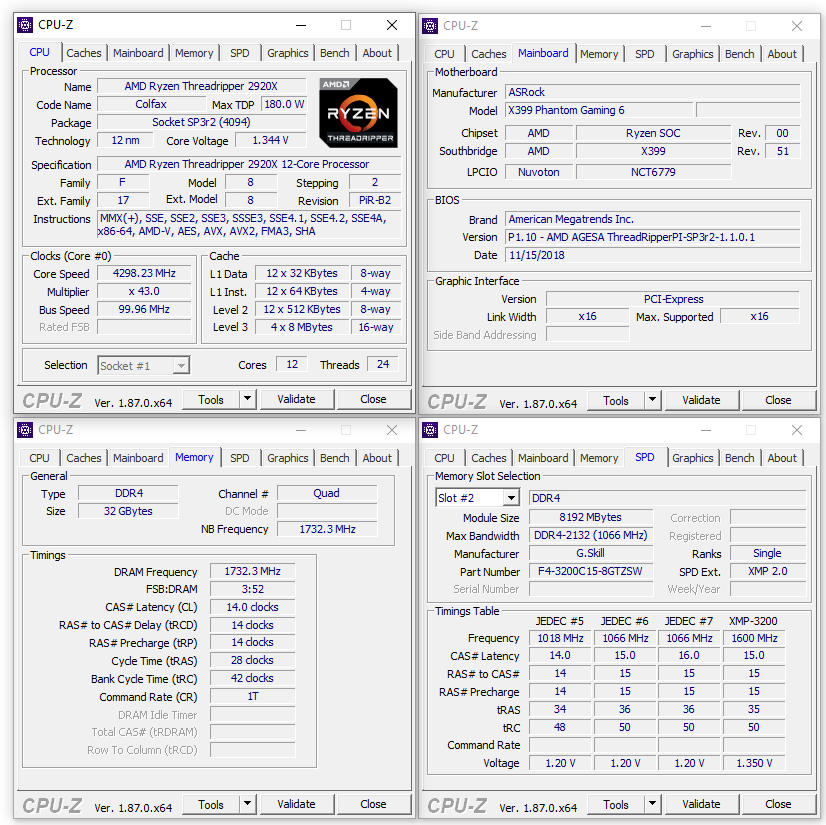Click the LPCIO model value "NCT6779"

point(653,172)
